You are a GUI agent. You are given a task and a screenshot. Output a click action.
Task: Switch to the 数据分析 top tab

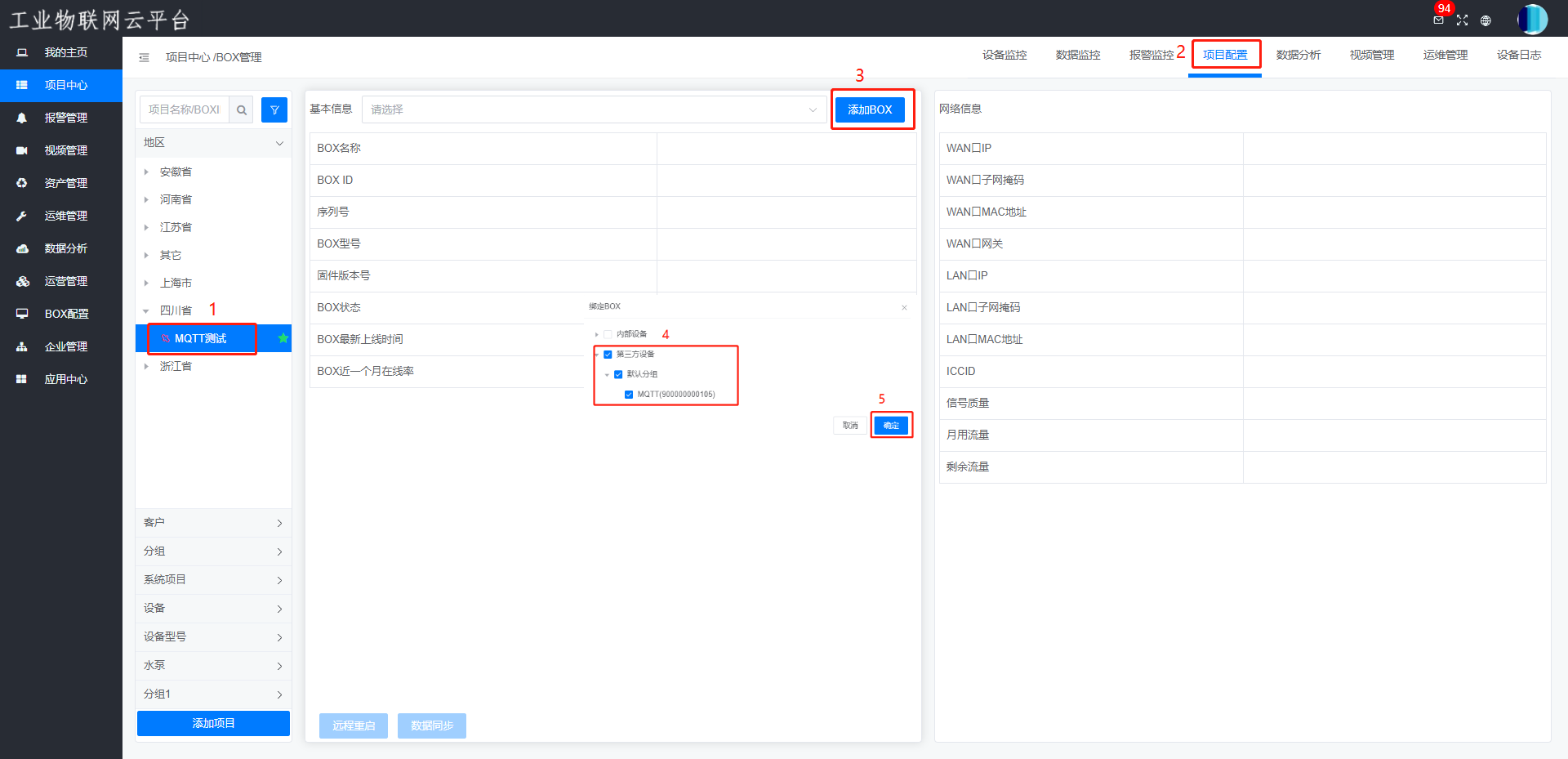click(1298, 55)
